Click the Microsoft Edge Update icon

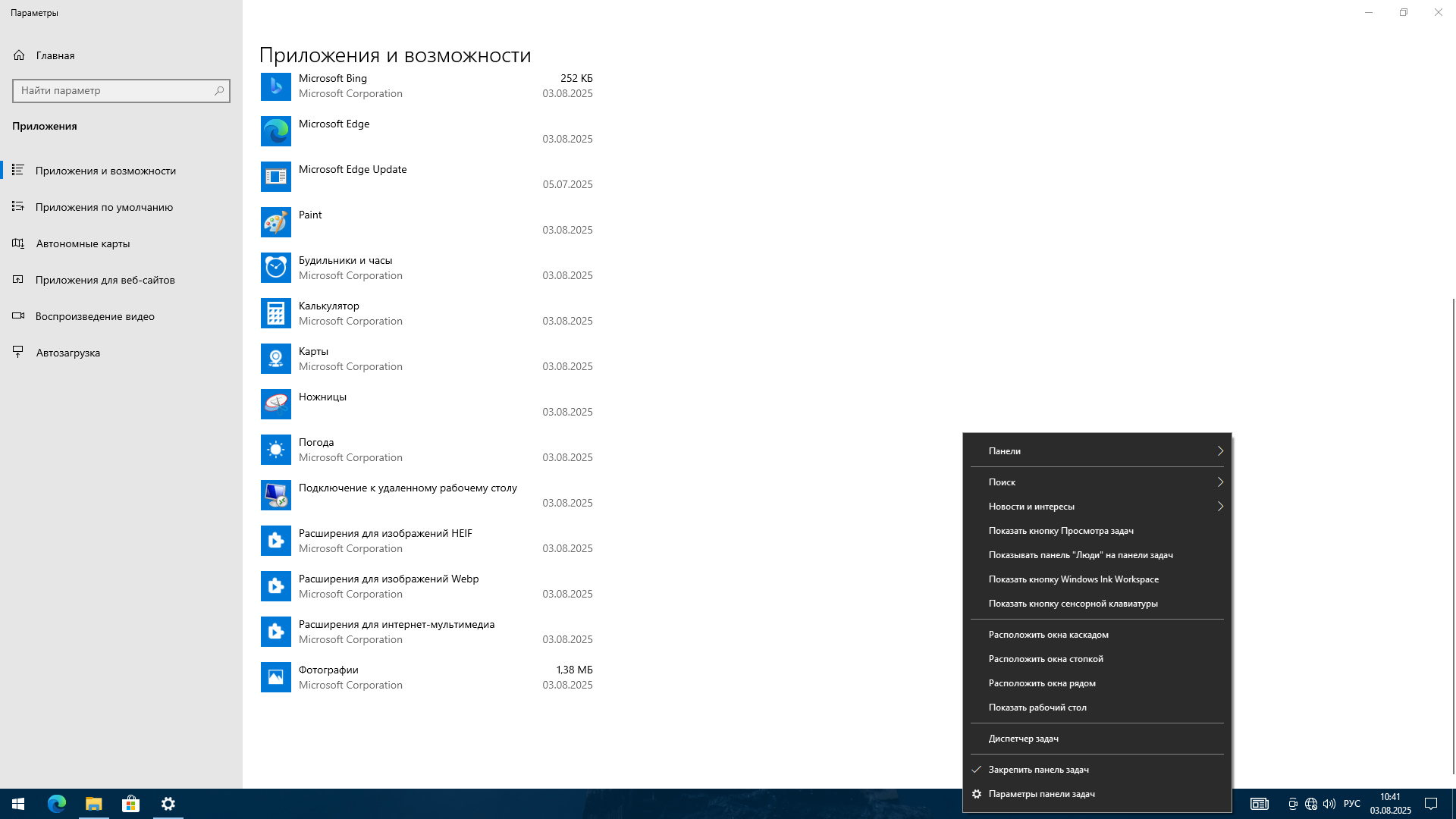coord(276,177)
